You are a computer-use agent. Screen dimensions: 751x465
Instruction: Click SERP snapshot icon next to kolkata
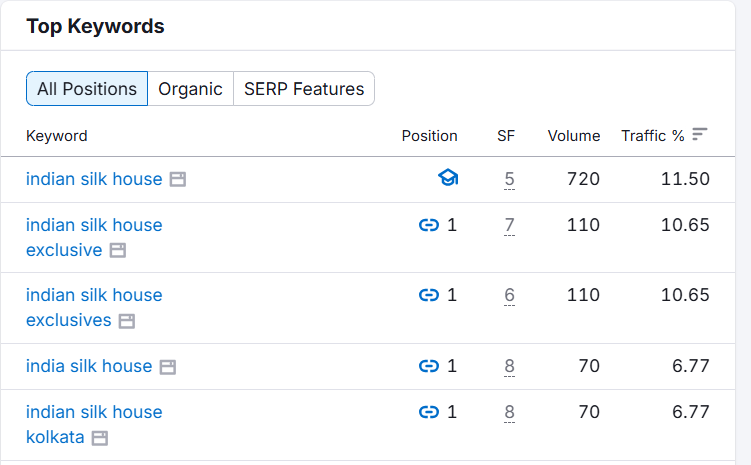pos(100,438)
